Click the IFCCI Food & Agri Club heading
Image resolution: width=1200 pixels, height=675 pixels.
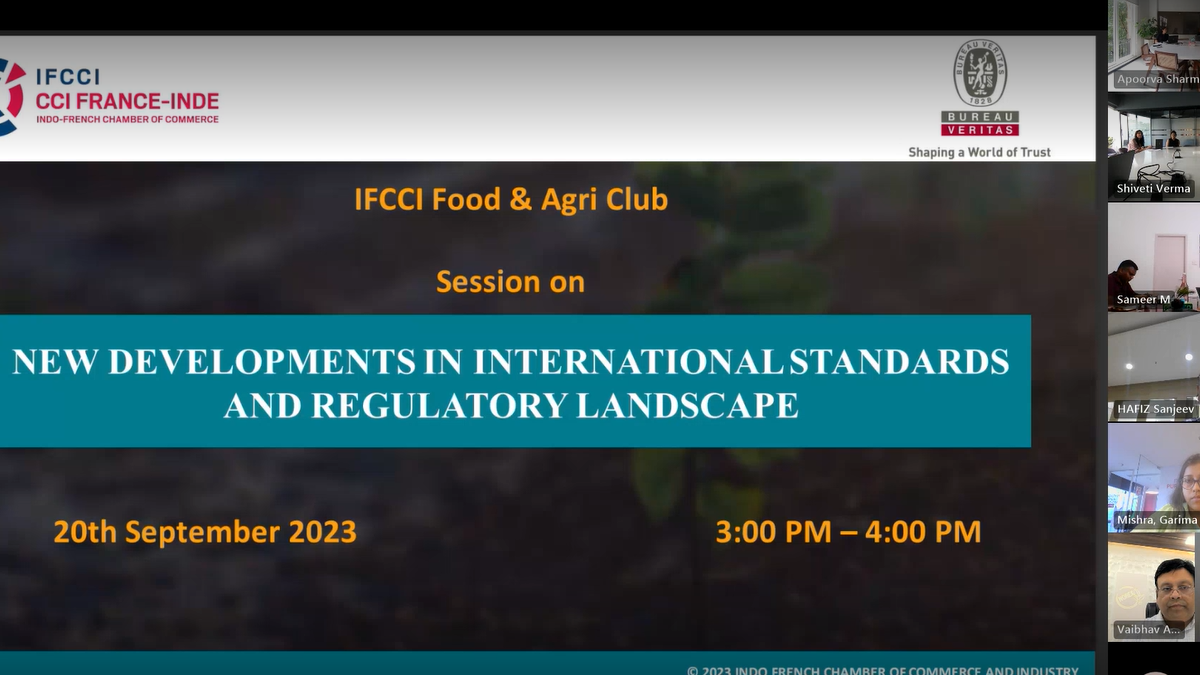tap(510, 200)
